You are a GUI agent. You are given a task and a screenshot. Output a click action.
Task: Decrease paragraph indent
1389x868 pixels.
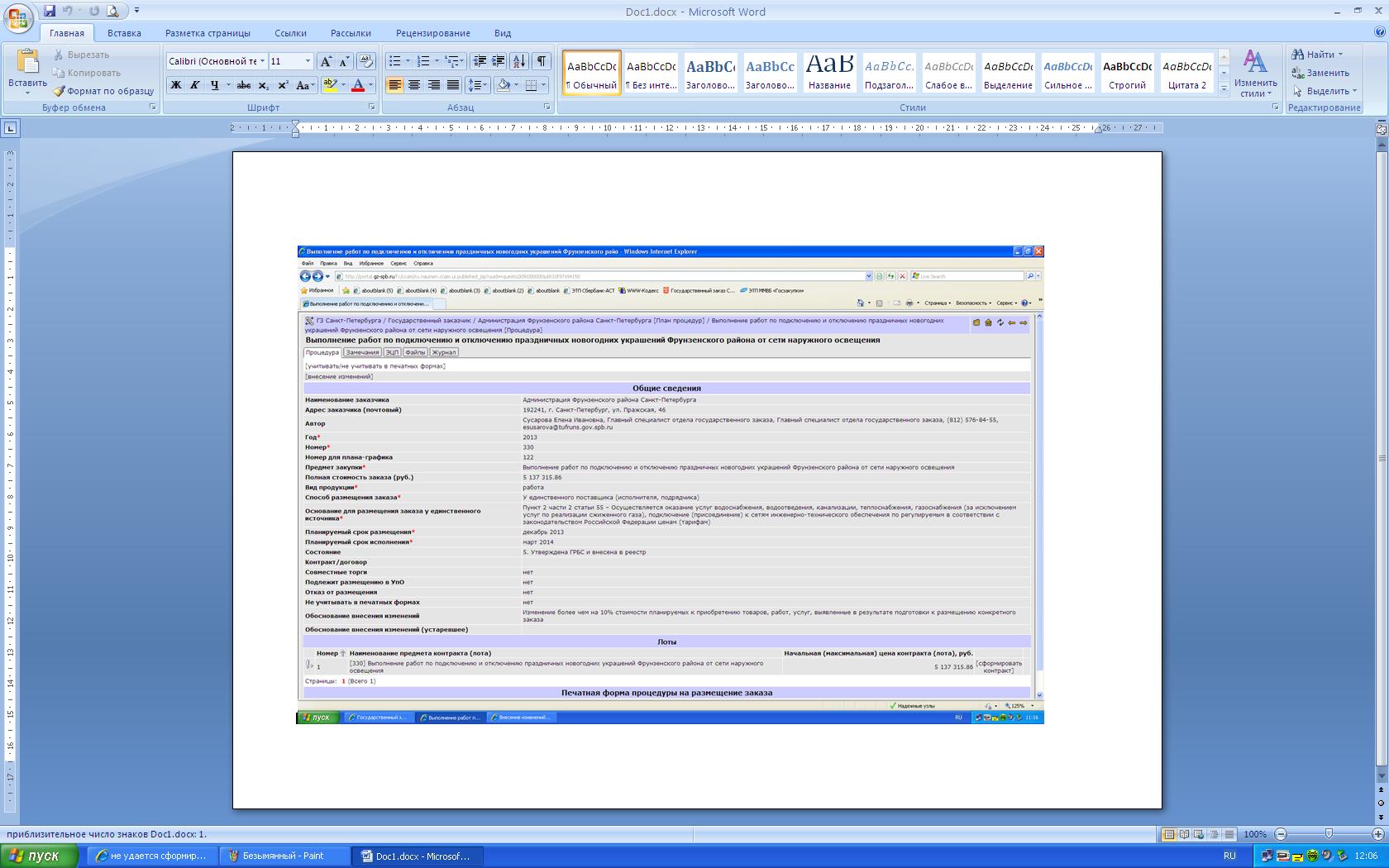(480, 61)
